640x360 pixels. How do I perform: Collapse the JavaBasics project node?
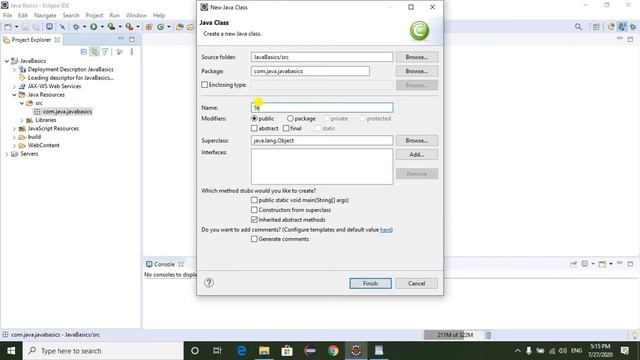click(7, 61)
